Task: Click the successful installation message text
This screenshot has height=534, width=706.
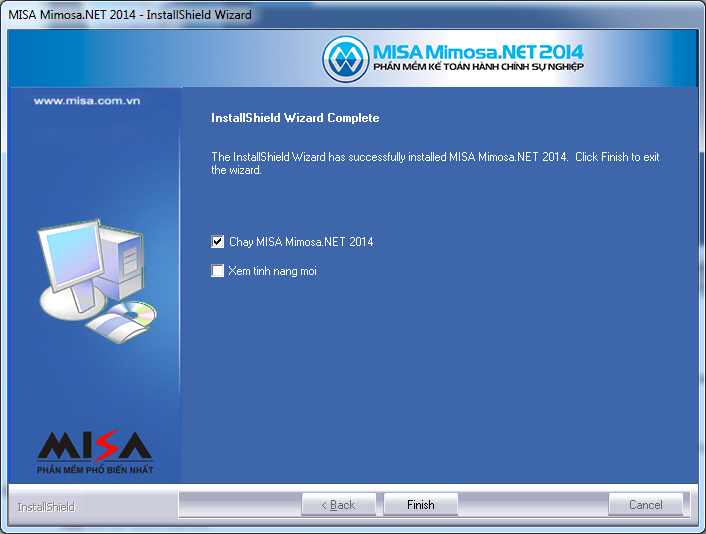Action: pos(435,163)
